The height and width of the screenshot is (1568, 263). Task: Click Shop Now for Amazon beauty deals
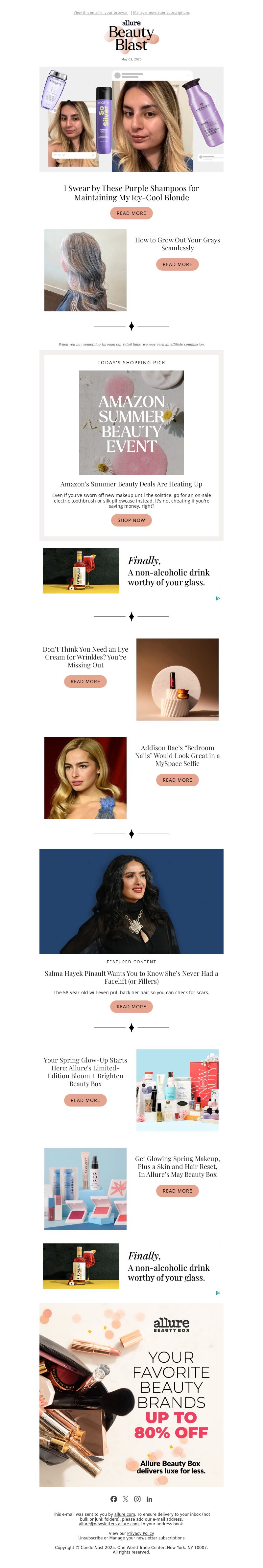[131, 520]
